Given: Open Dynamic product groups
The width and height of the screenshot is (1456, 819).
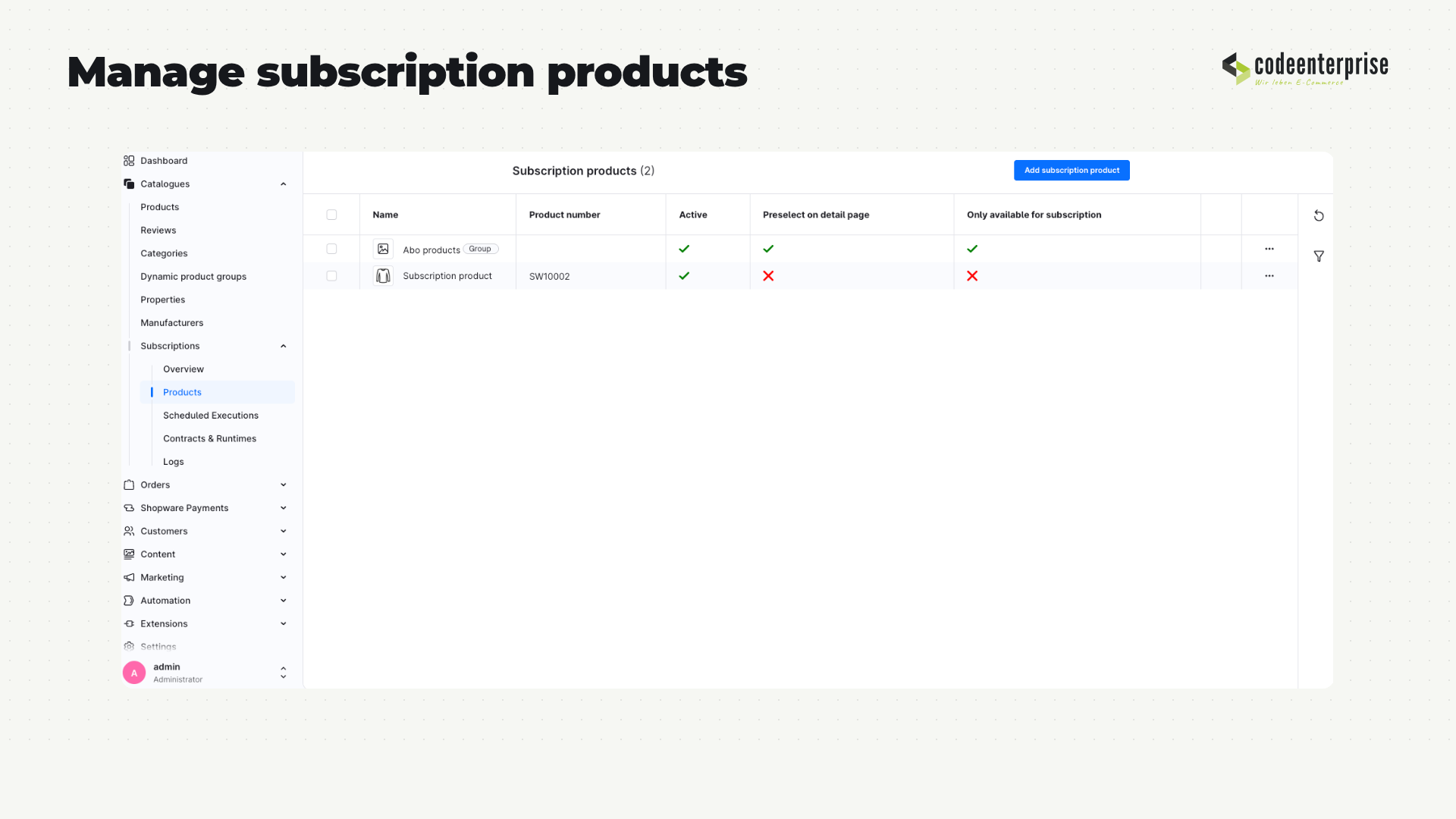Looking at the screenshot, I should tap(193, 277).
